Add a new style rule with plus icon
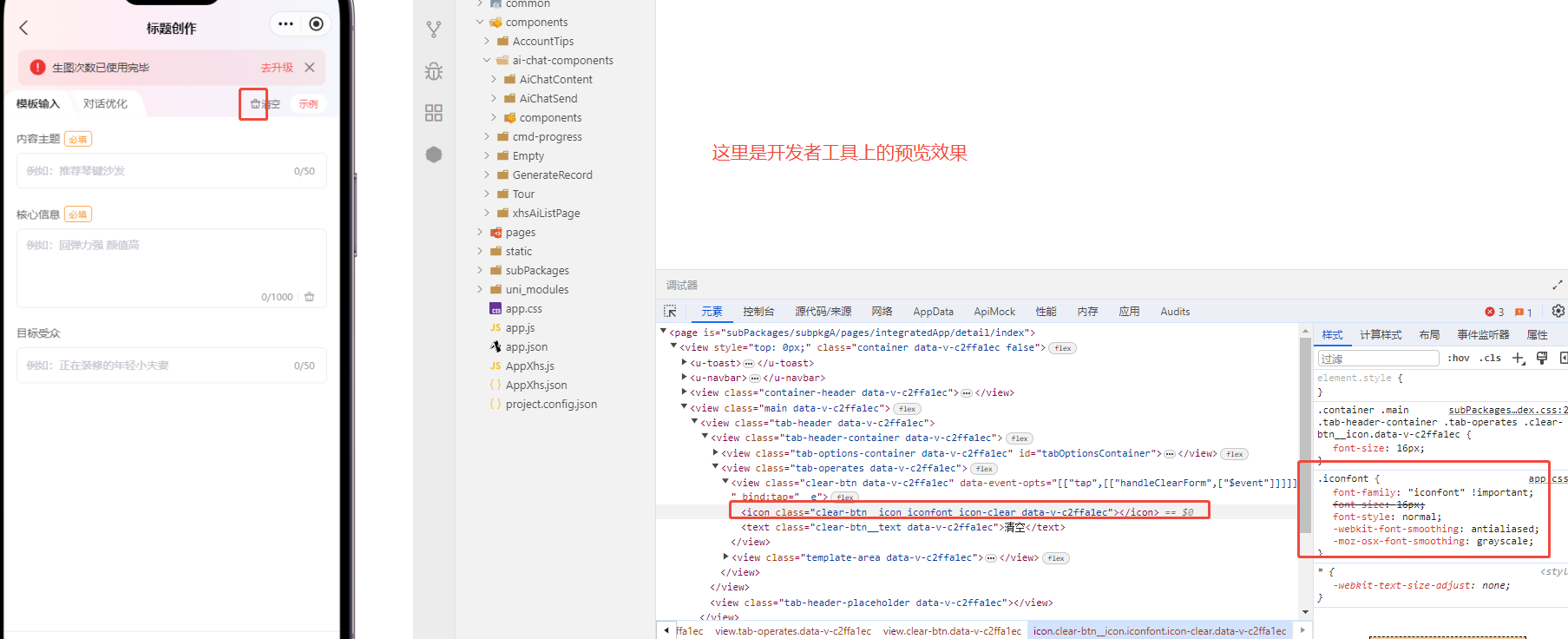 [x=1519, y=359]
